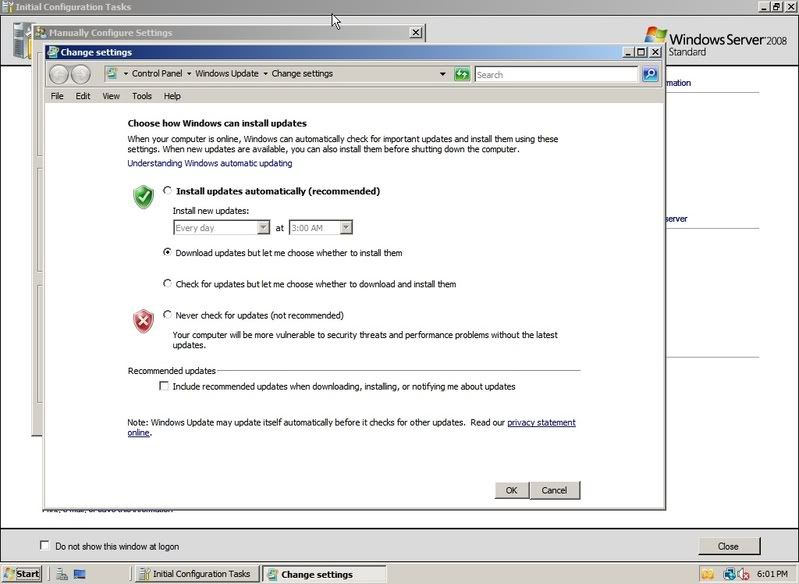Select Never check for updates option
The width and height of the screenshot is (799, 584).
(x=167, y=314)
